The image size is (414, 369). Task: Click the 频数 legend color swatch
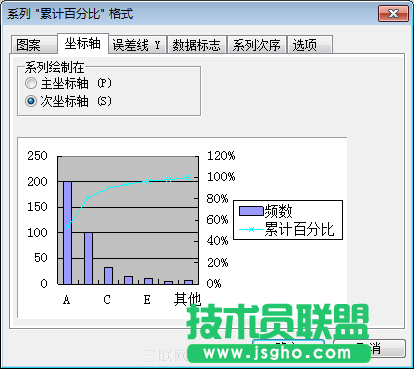point(251,211)
